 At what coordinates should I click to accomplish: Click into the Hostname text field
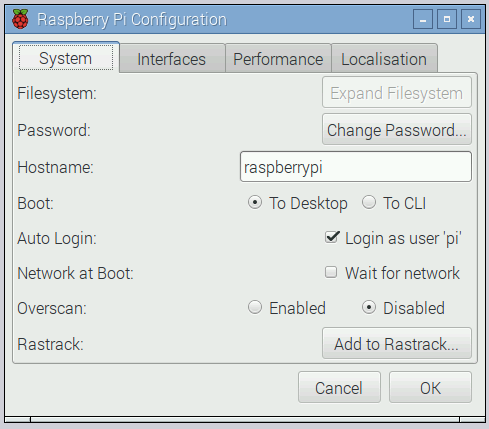[x=356, y=167]
